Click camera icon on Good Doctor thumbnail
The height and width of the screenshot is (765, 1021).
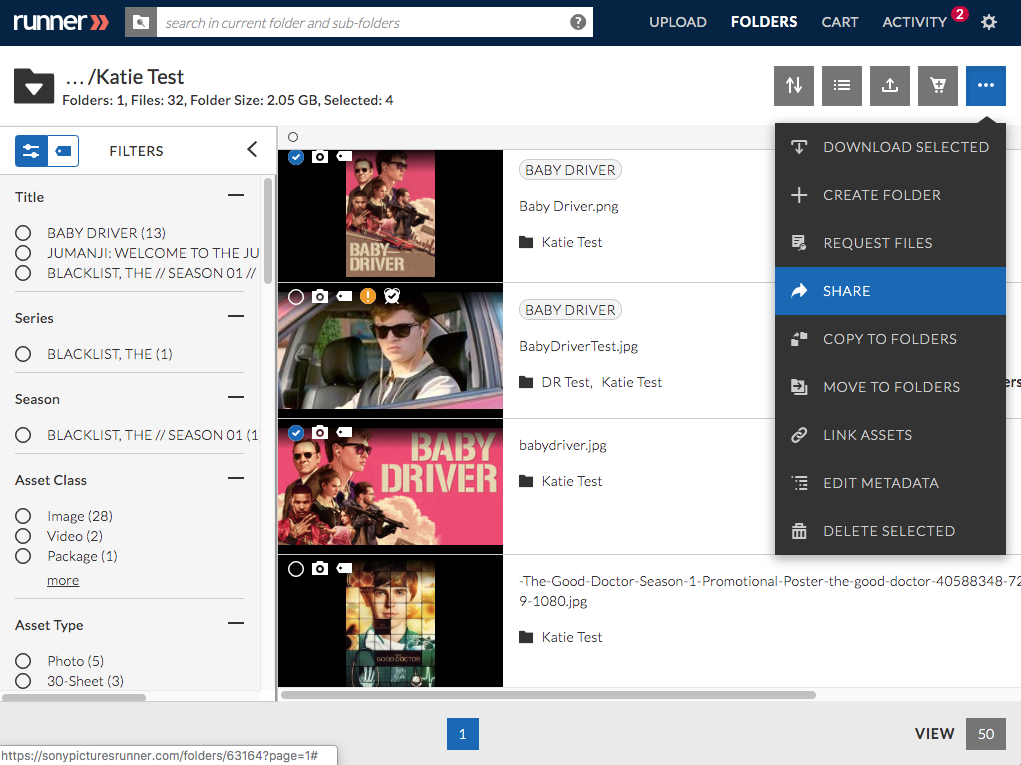click(x=320, y=568)
